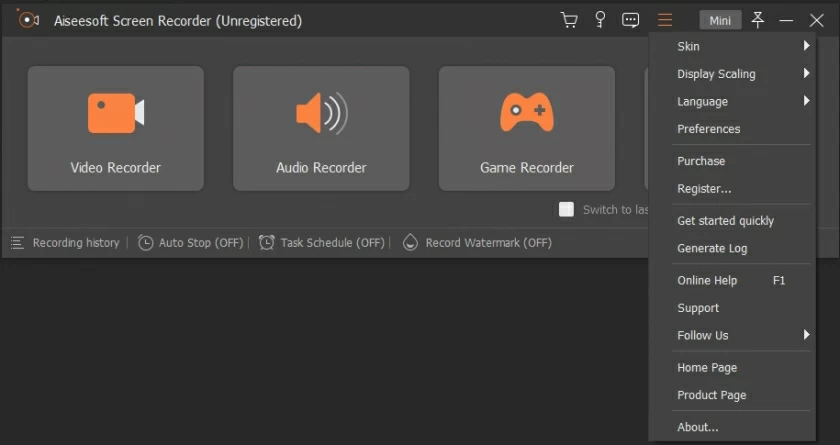Click the F1 shortcut label

point(779,281)
